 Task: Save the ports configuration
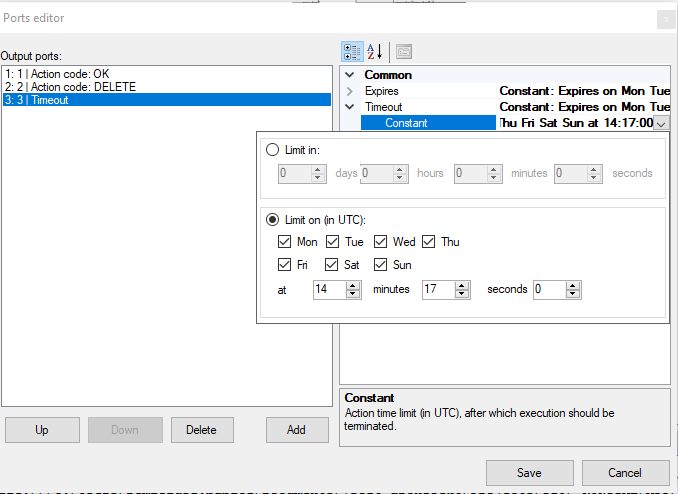point(530,473)
